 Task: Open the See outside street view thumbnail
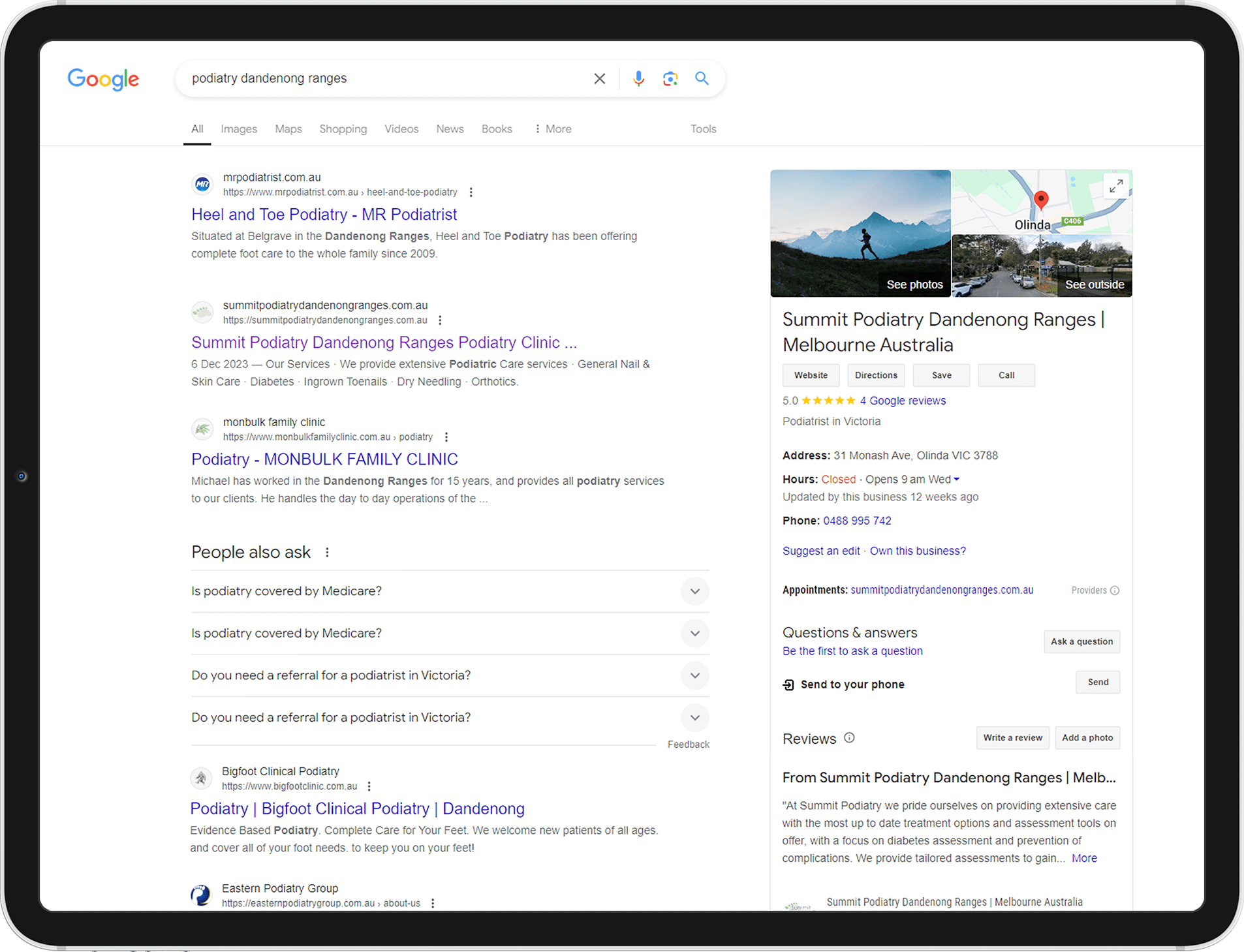point(1042,266)
